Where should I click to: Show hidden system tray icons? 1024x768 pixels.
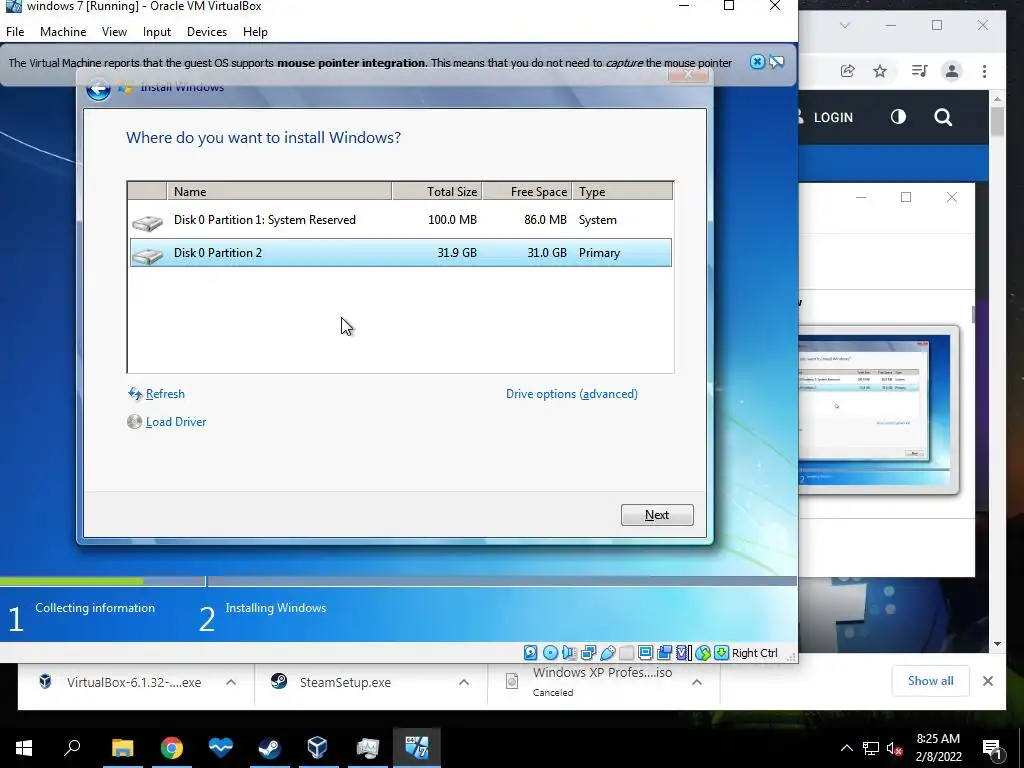[x=846, y=748]
